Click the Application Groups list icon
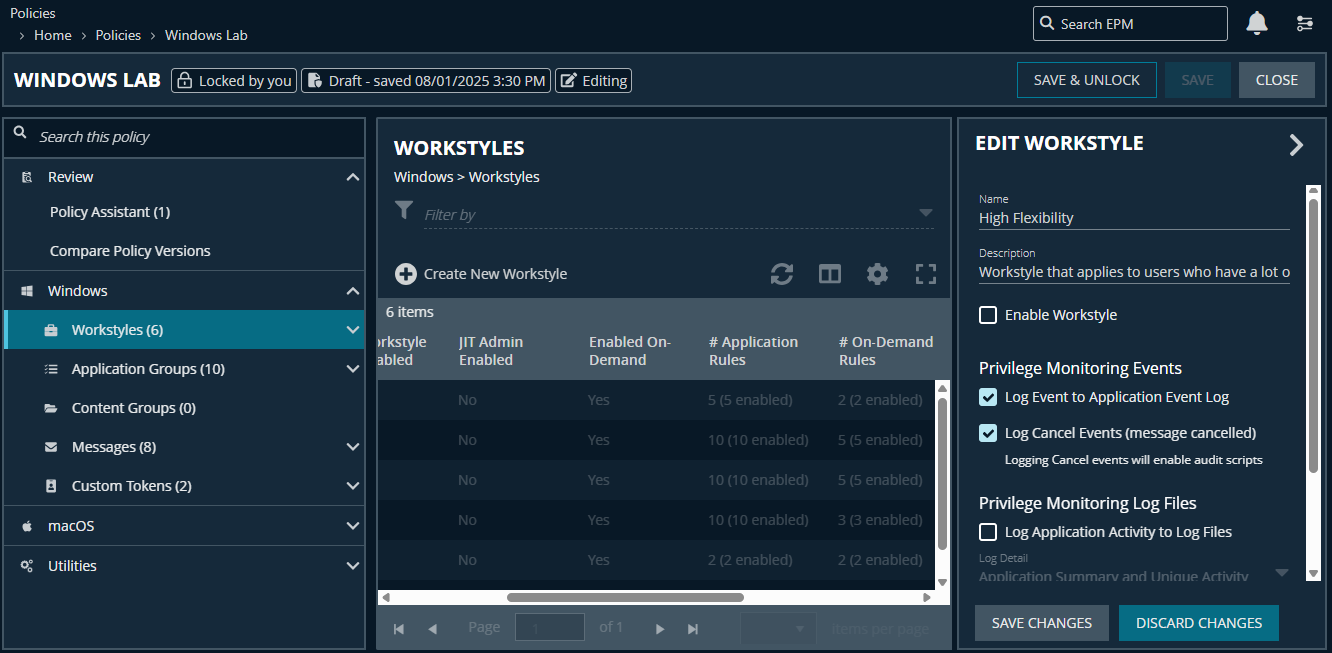The height and width of the screenshot is (653, 1332). [x=51, y=369]
